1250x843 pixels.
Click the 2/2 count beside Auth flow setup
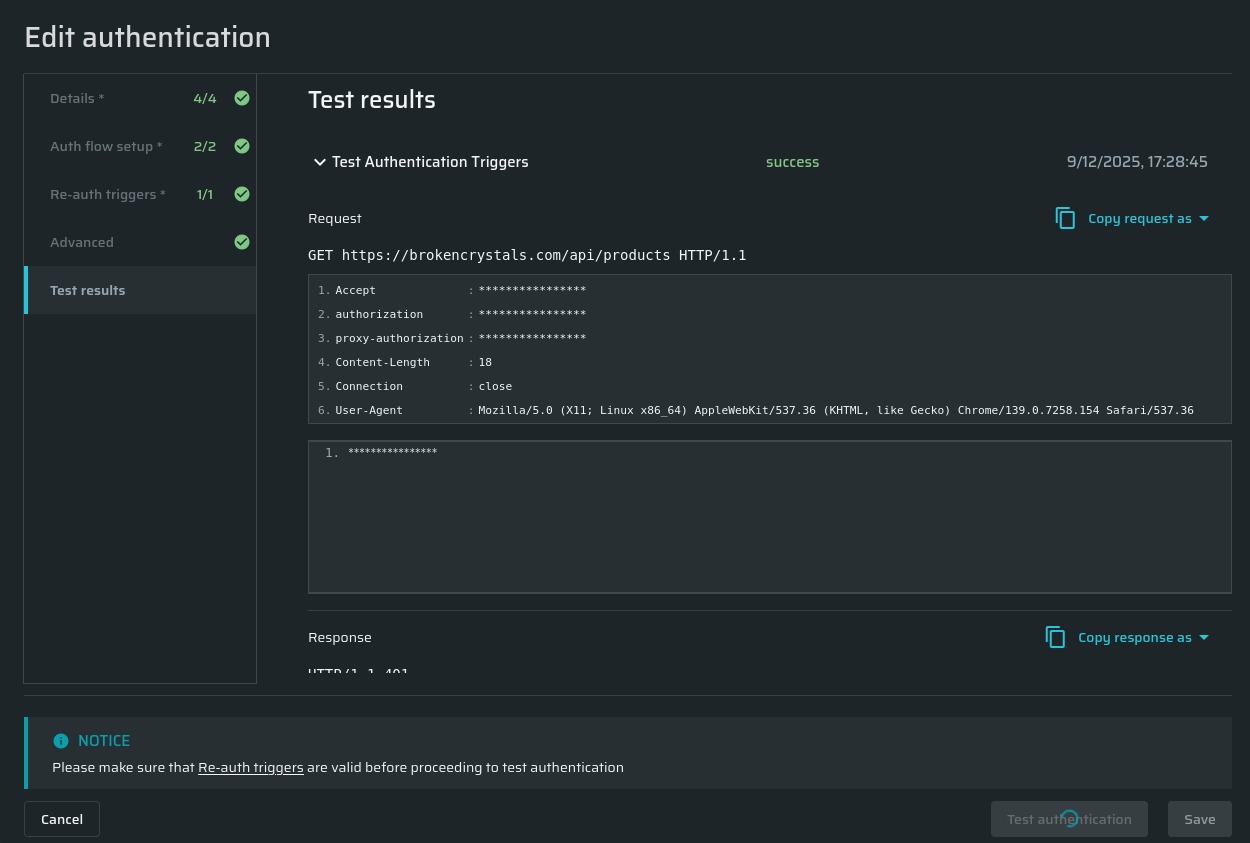205,146
